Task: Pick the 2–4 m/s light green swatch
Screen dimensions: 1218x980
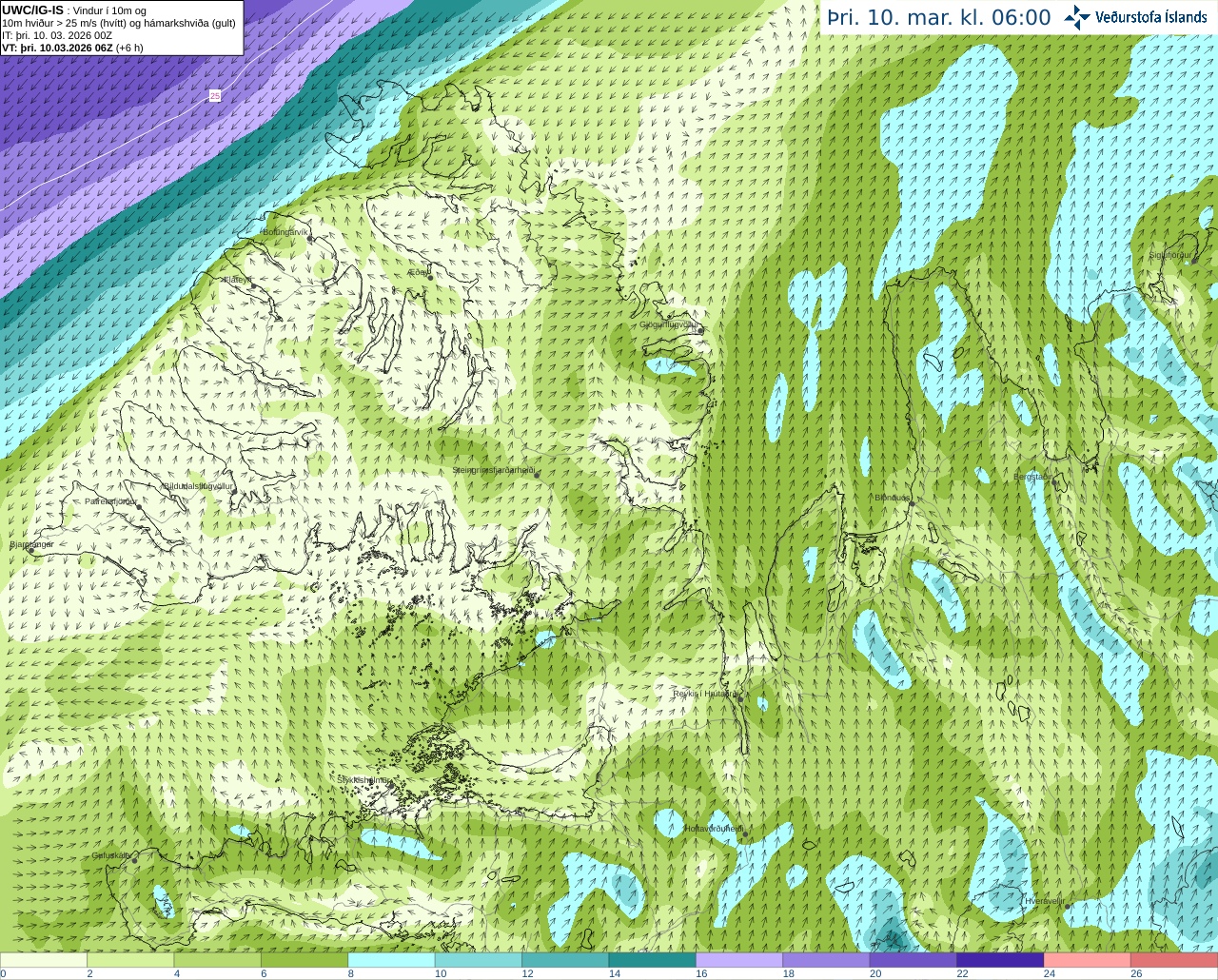Action: (x=130, y=960)
